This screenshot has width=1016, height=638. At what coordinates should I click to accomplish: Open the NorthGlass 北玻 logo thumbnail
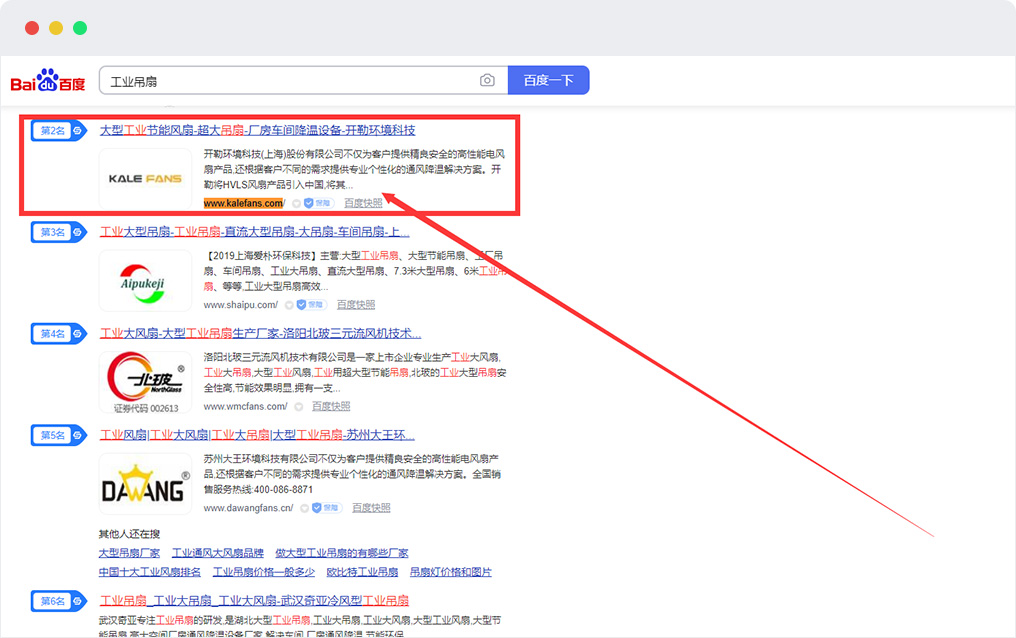[145, 382]
